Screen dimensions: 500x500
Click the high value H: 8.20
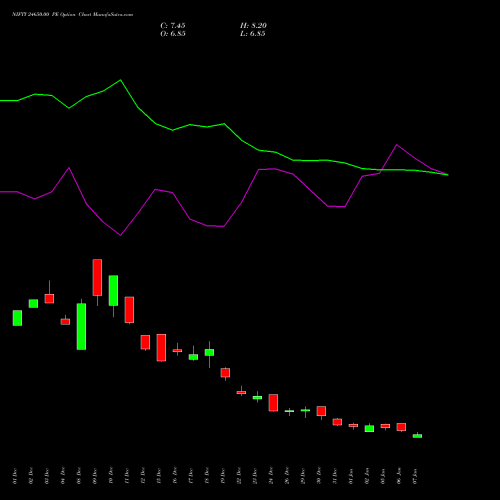tap(253, 25)
